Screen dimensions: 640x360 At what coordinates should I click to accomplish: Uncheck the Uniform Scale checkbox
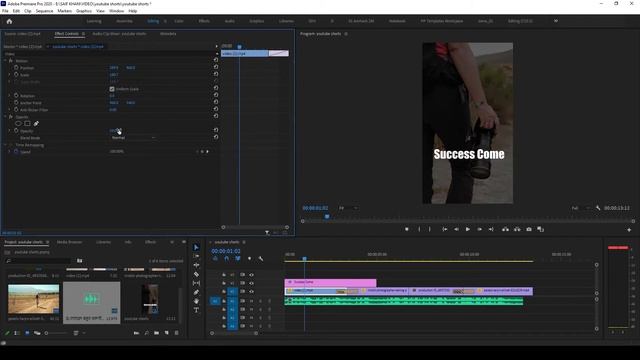coord(112,89)
